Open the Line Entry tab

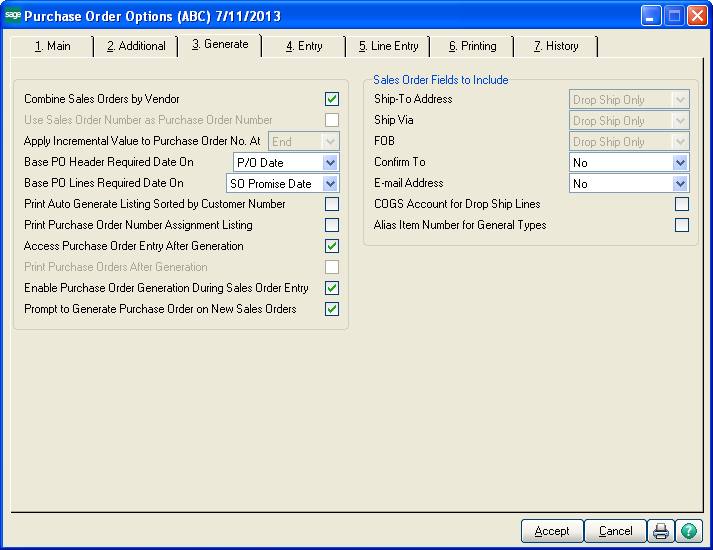click(388, 46)
